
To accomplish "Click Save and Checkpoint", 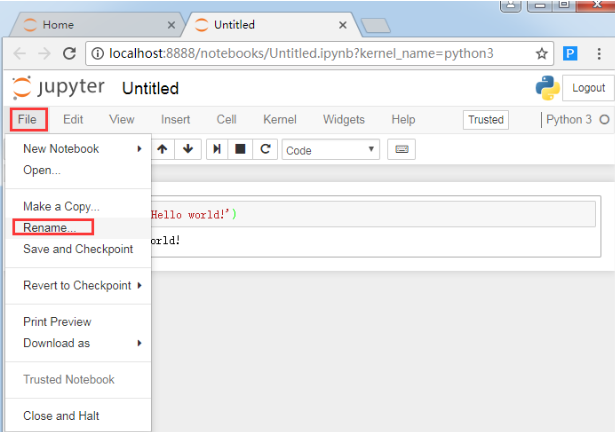I will click(x=78, y=249).
